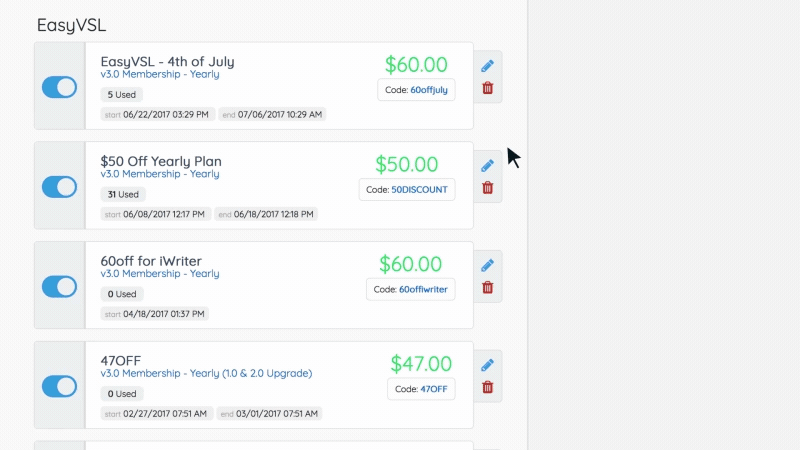Open v3.0 Membership - Yearly (1.0 & 2.0 Upgrade) link

coord(206,373)
